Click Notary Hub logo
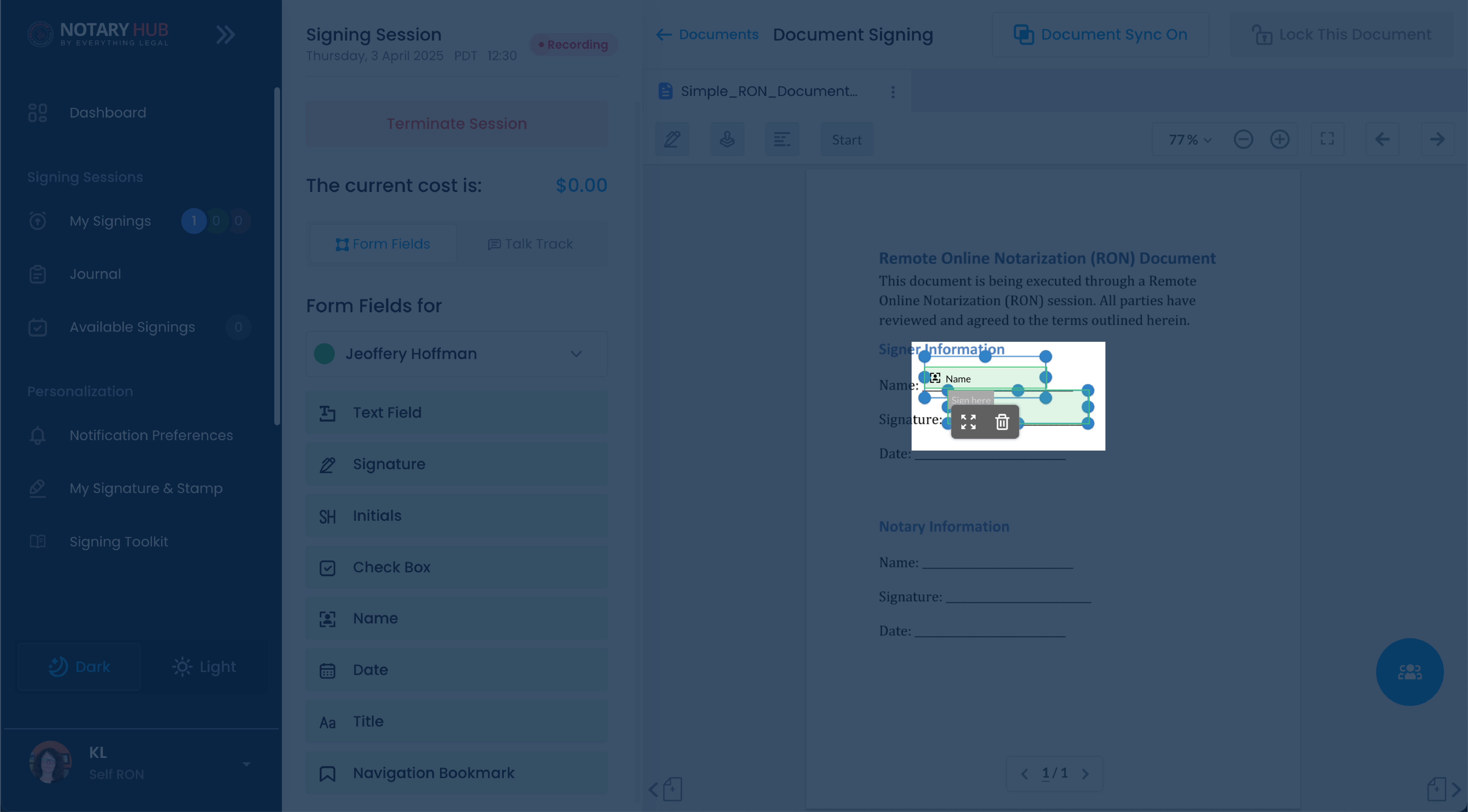Image resolution: width=1468 pixels, height=812 pixels. point(98,34)
